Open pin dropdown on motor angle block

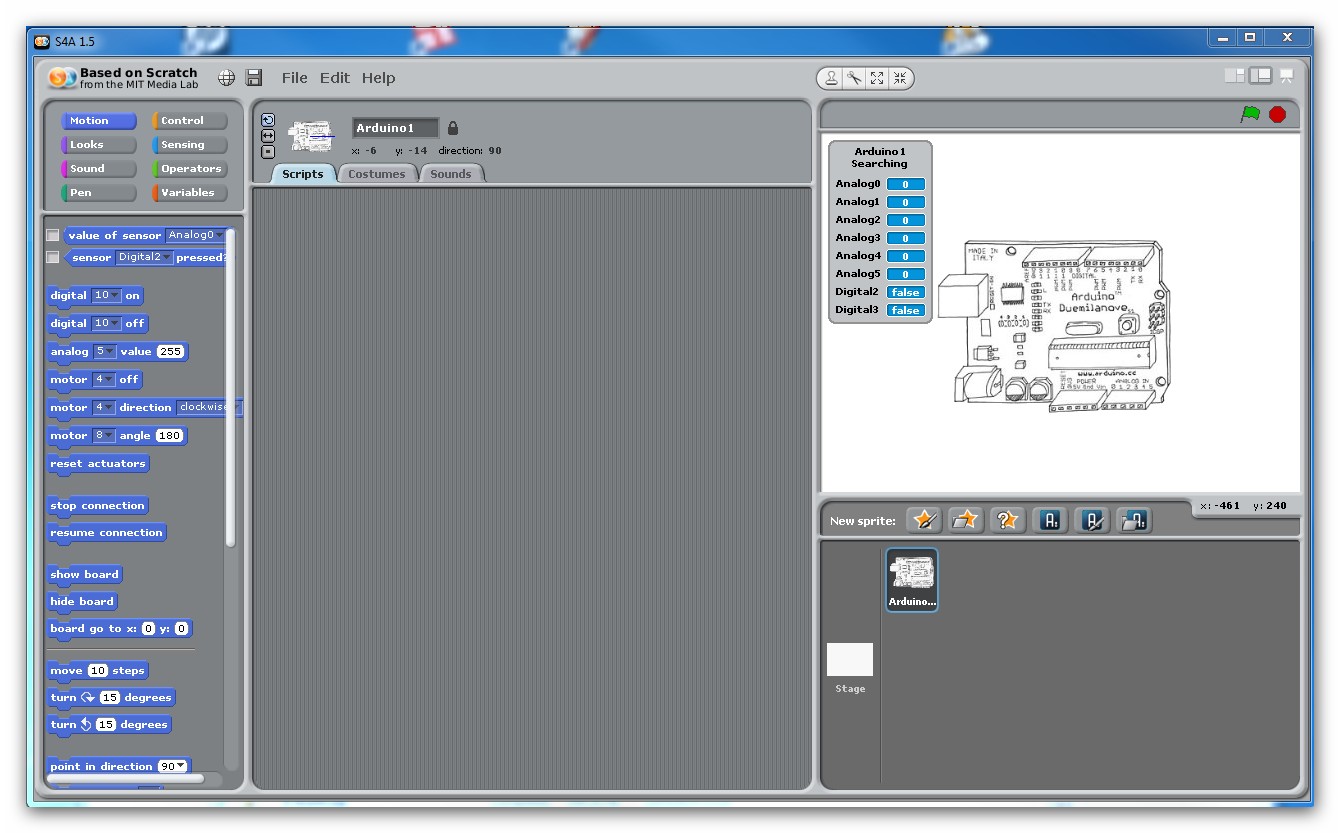[104, 435]
